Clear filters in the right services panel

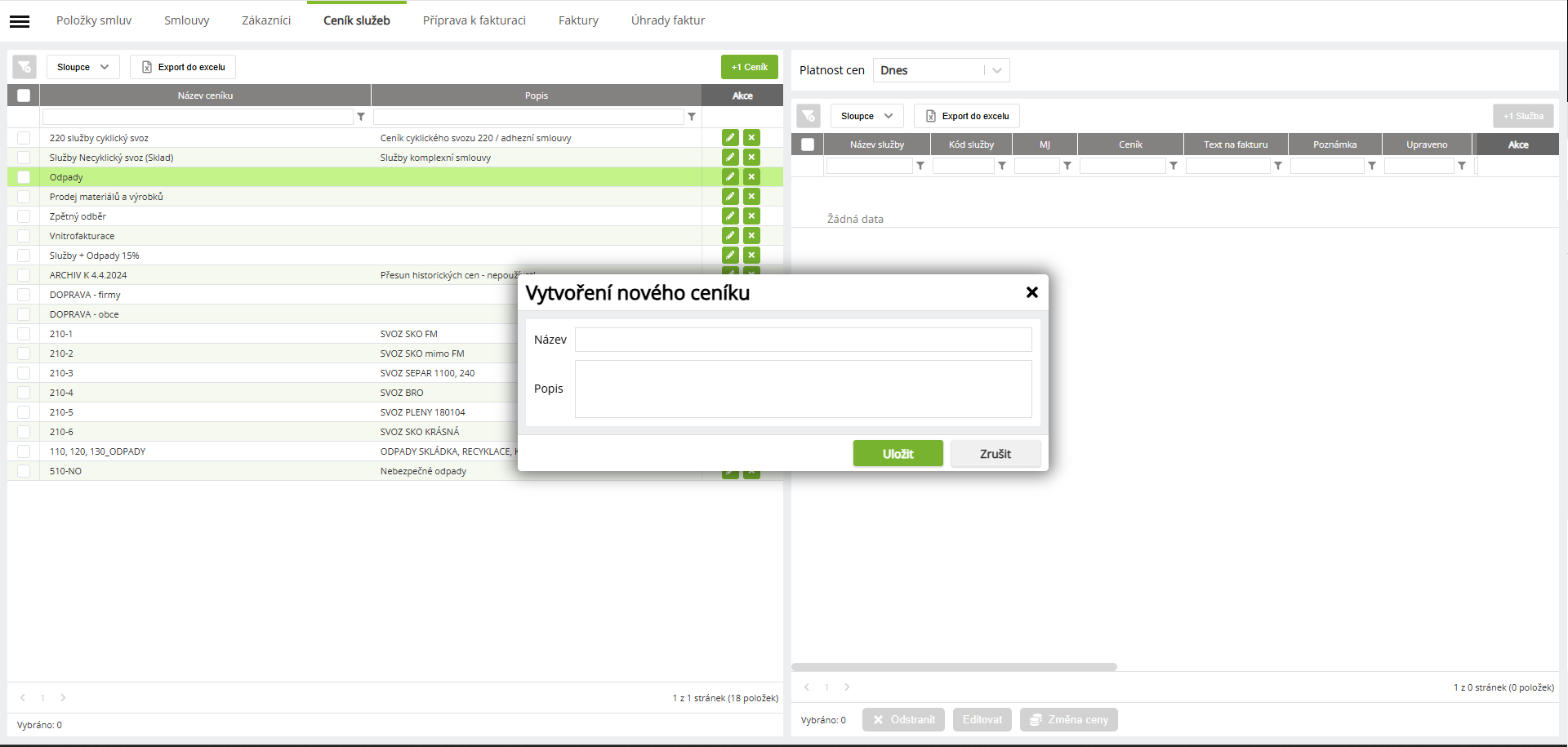[808, 116]
